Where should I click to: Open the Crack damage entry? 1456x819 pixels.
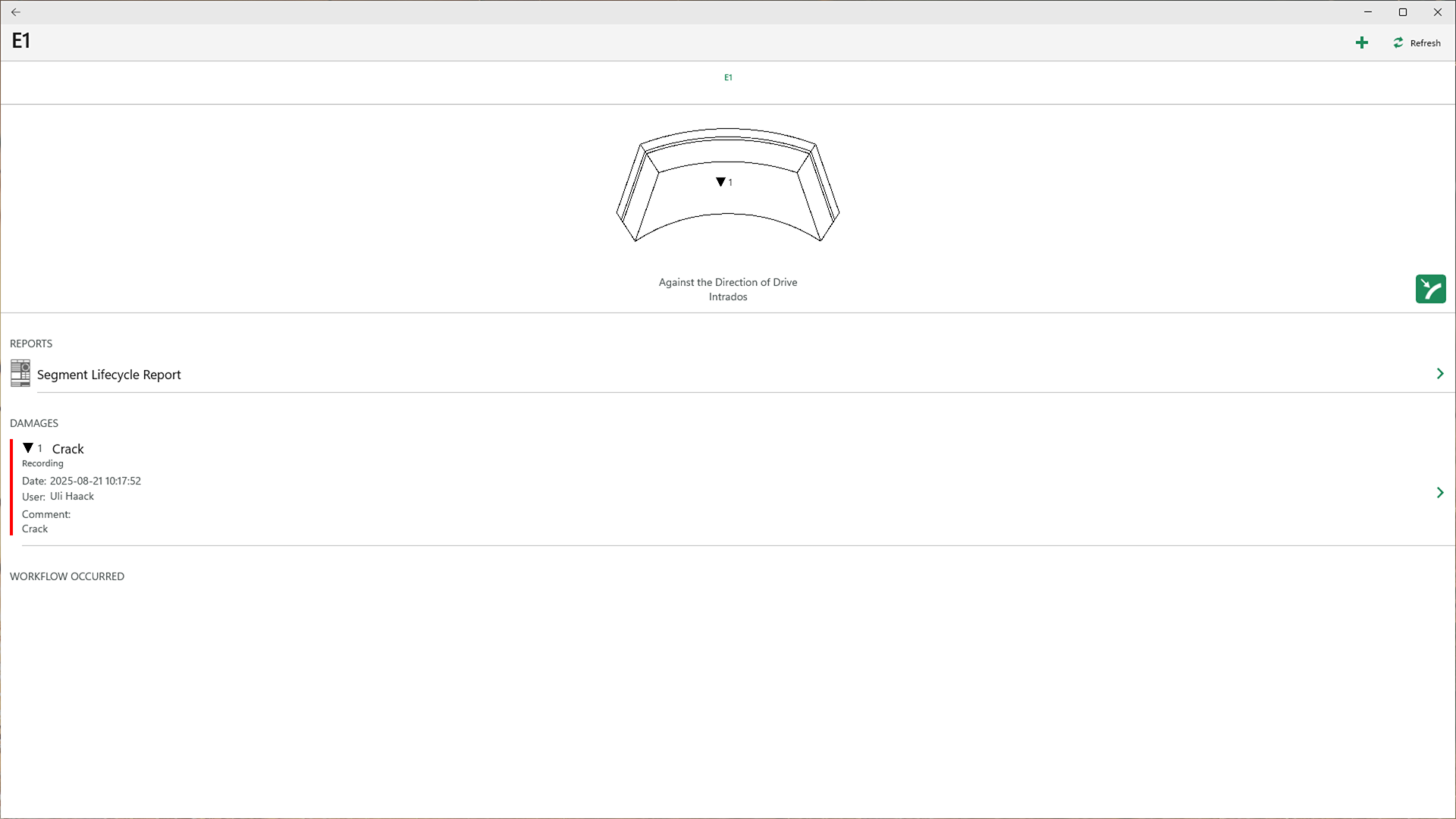(x=728, y=492)
